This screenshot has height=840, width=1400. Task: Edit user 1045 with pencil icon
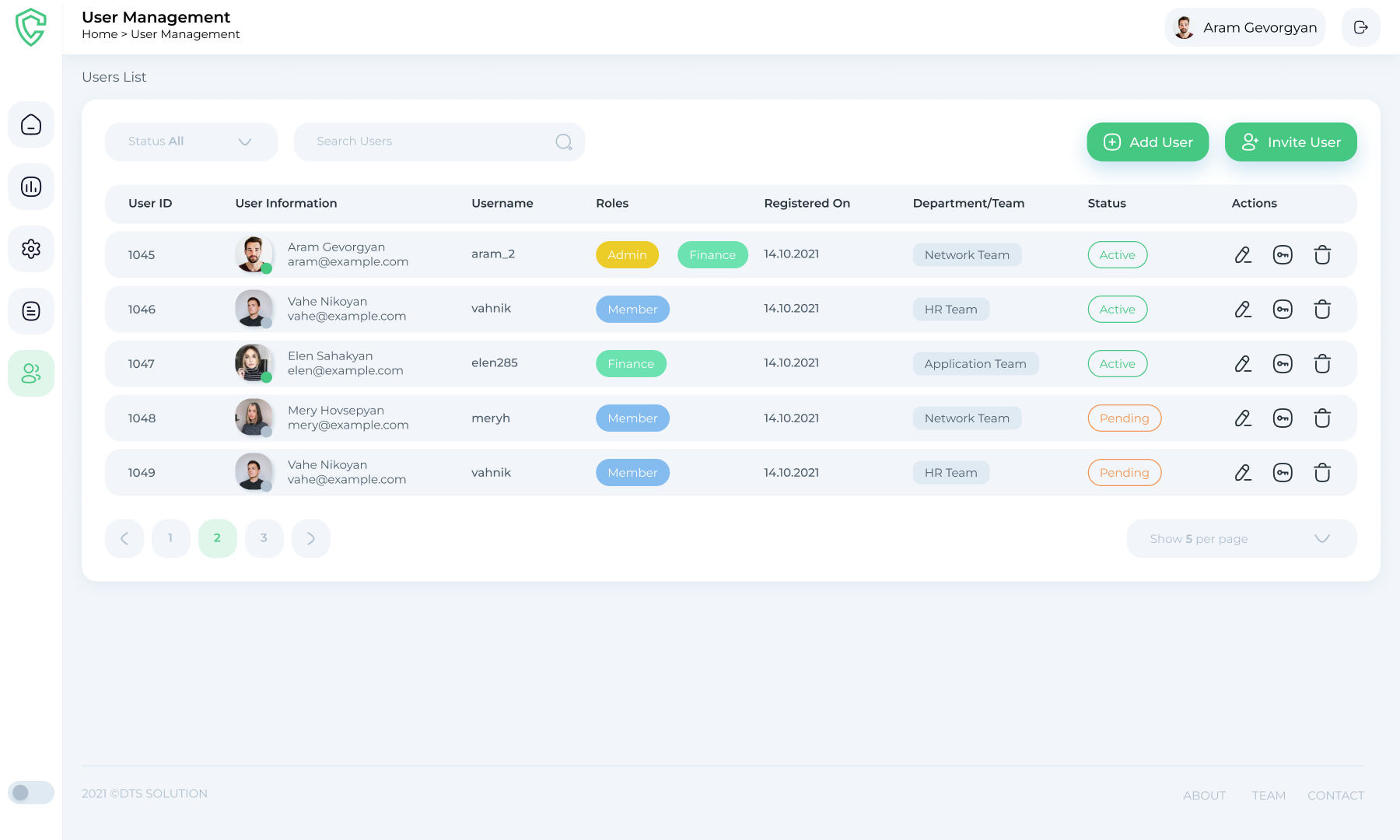(x=1243, y=255)
